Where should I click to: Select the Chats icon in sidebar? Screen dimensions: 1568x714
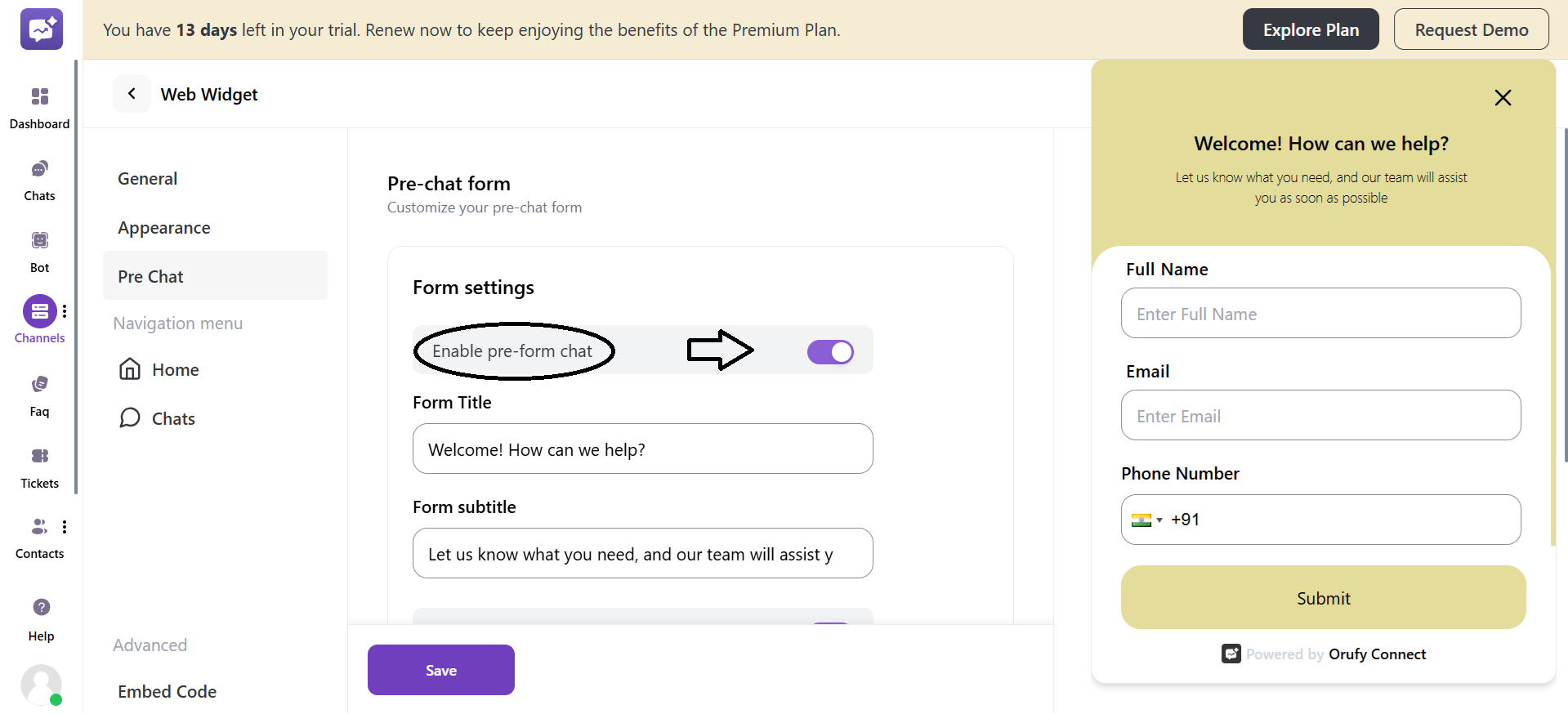tap(39, 177)
